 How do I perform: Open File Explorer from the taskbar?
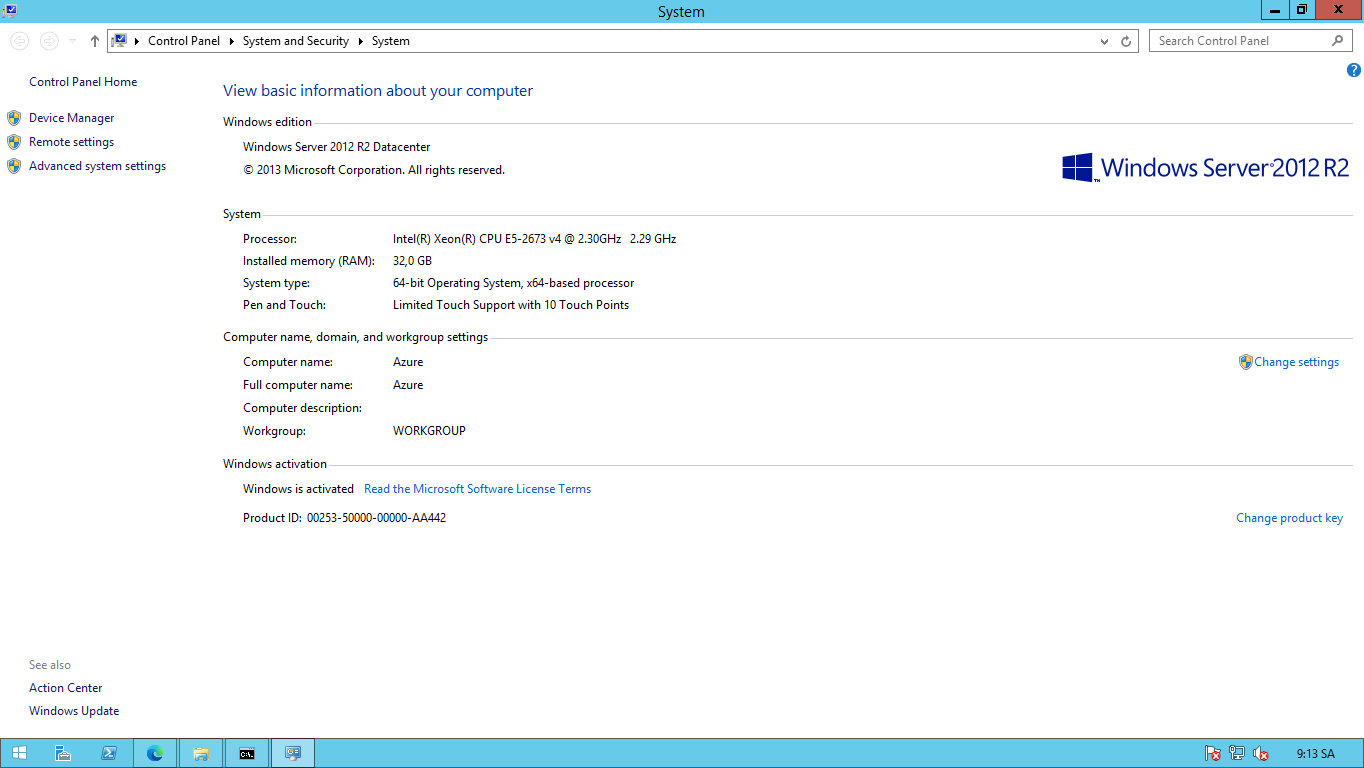(x=201, y=753)
